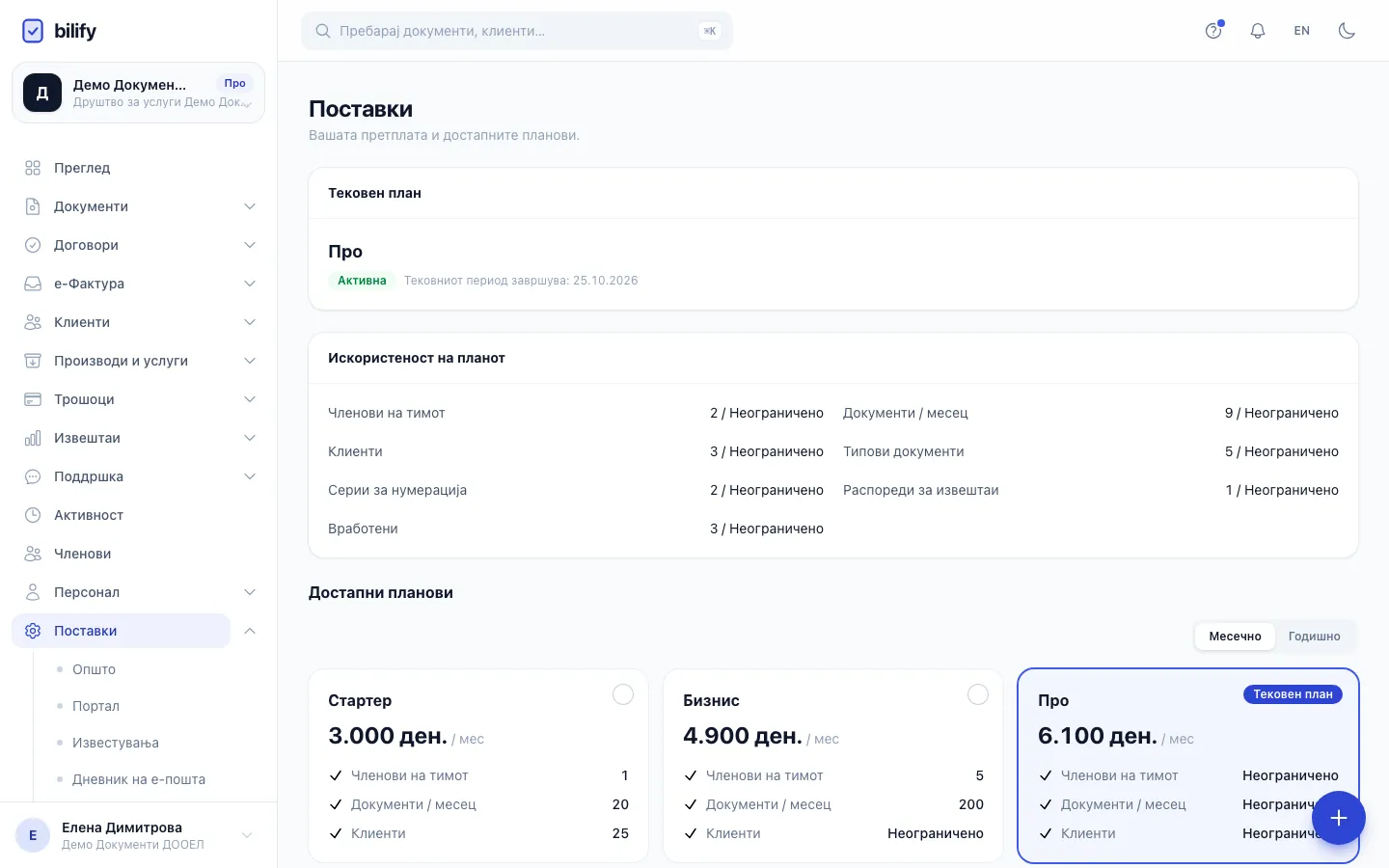This screenshot has width=1389, height=868.
Task: Select the Стартер plan radio button
Action: pos(623,694)
